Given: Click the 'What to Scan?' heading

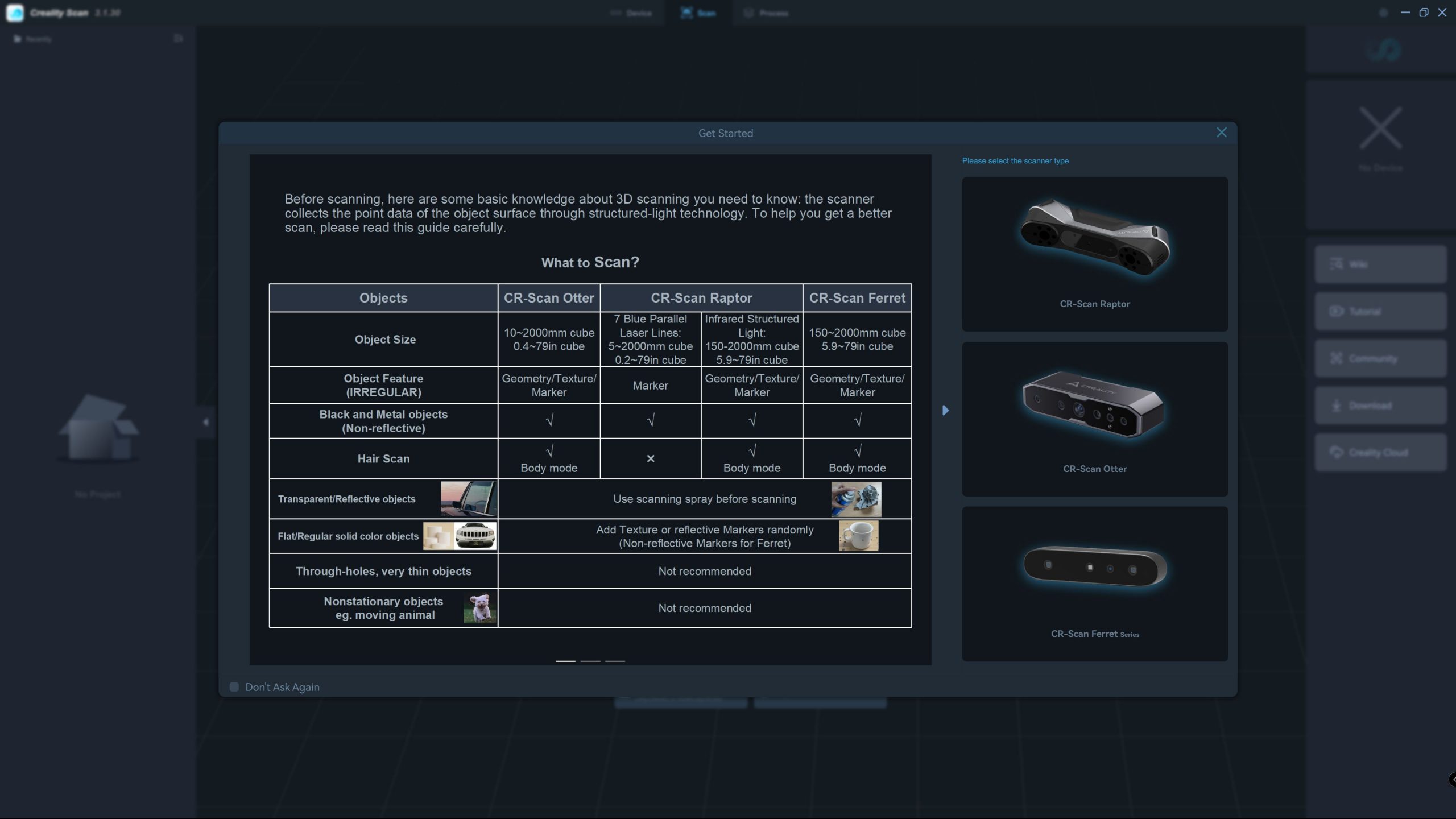Looking at the screenshot, I should [x=590, y=262].
